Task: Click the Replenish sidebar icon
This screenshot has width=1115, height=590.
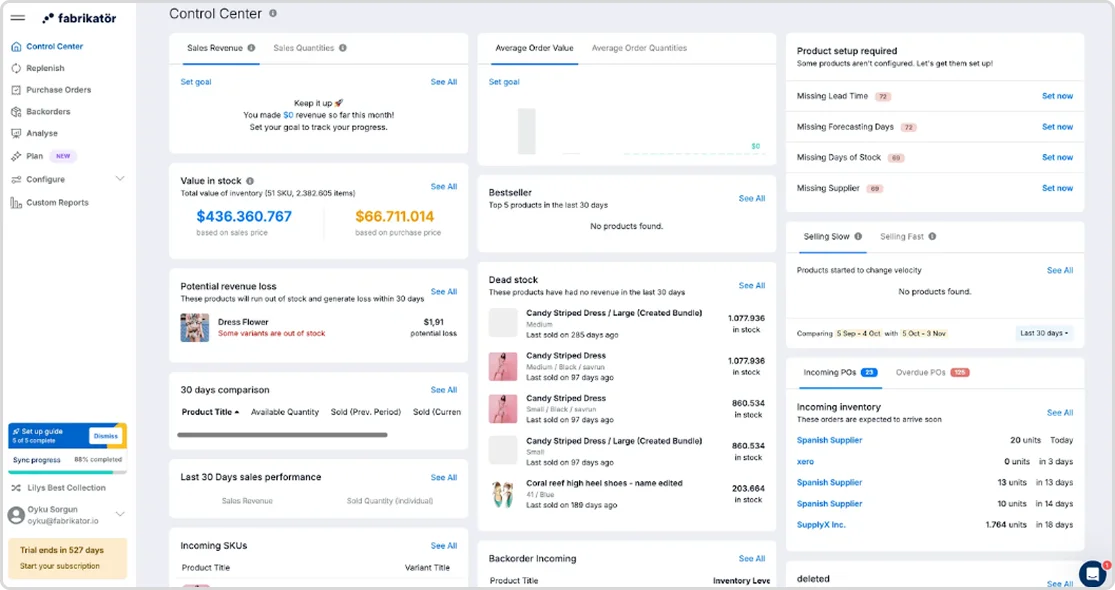Action: coord(16,68)
